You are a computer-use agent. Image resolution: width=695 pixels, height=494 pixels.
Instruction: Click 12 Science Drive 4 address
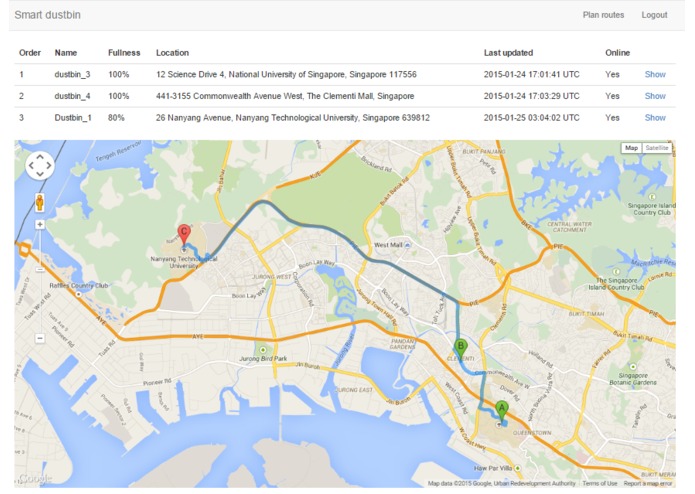coord(286,74)
